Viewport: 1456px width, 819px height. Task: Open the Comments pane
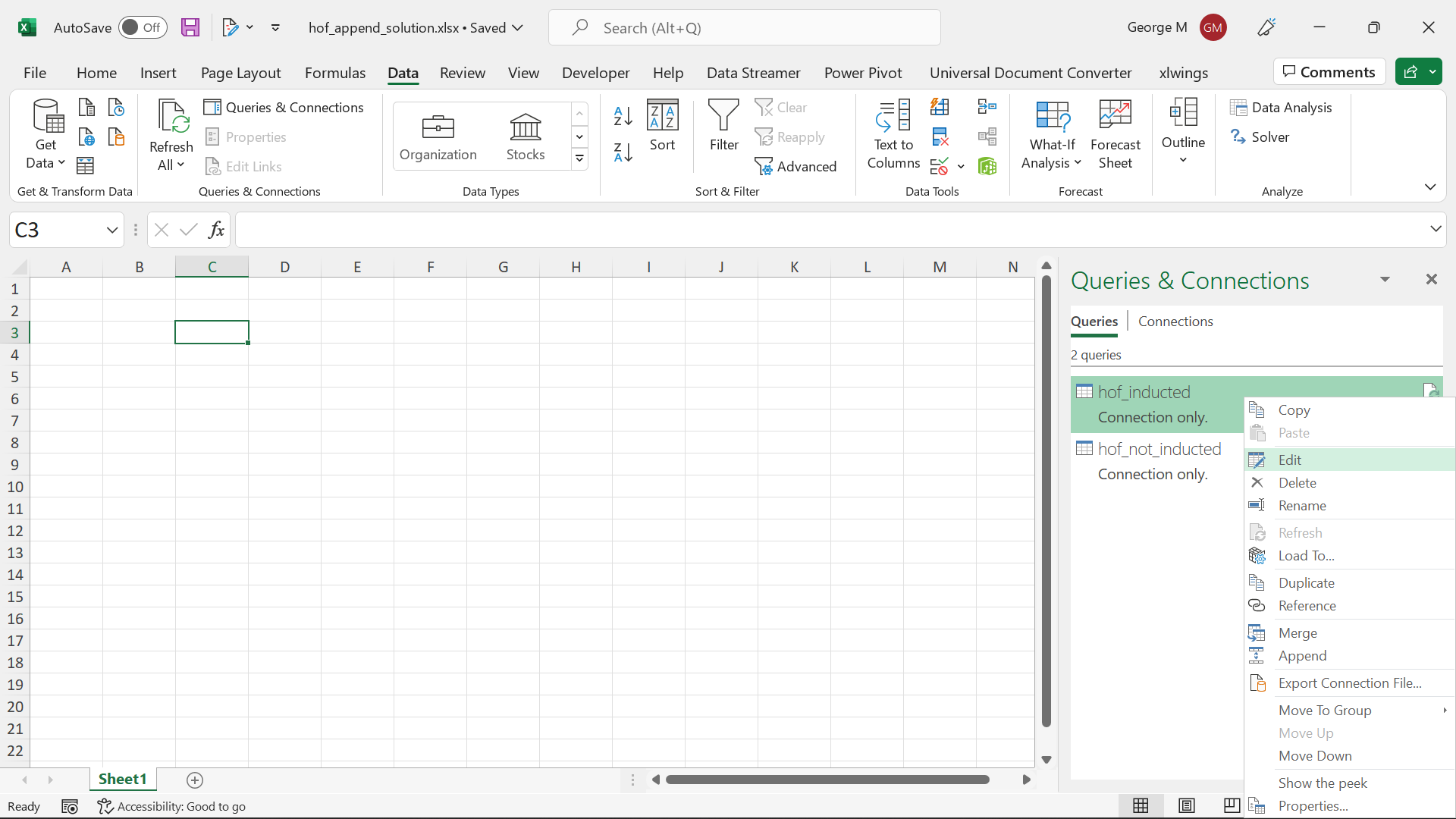(1329, 71)
